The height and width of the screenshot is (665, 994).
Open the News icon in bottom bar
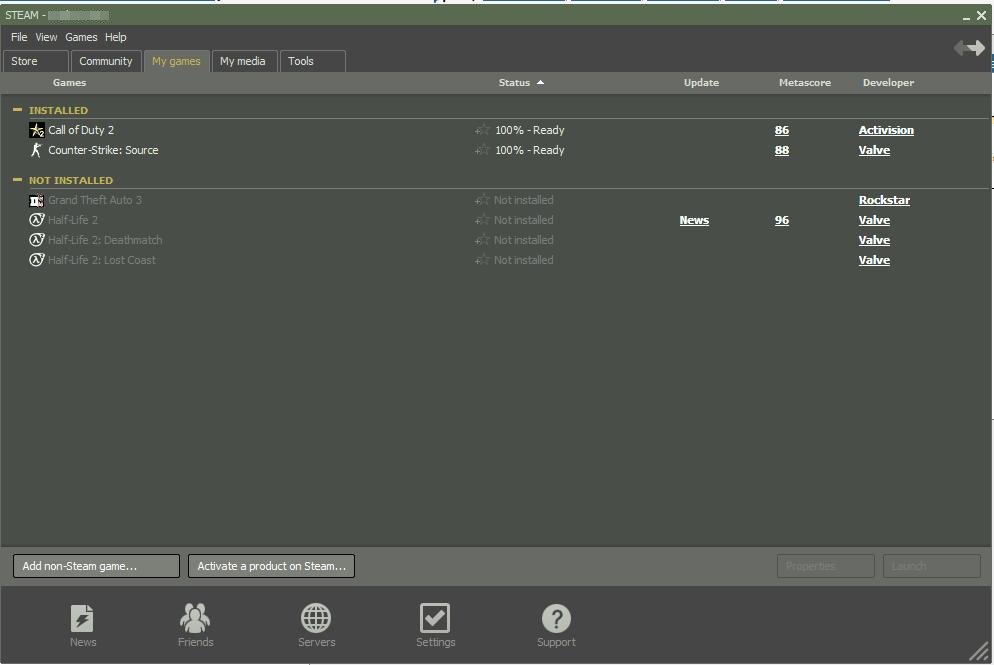point(83,618)
